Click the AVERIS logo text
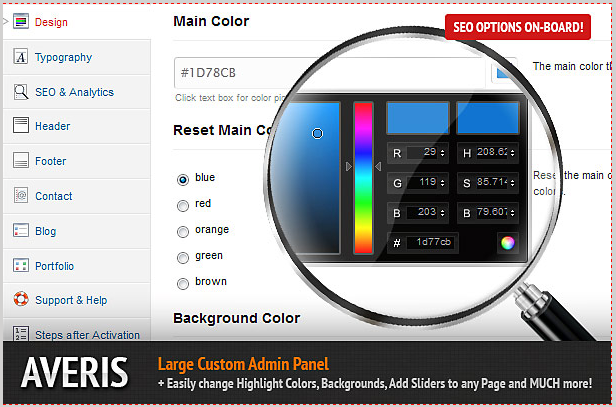 74,372
